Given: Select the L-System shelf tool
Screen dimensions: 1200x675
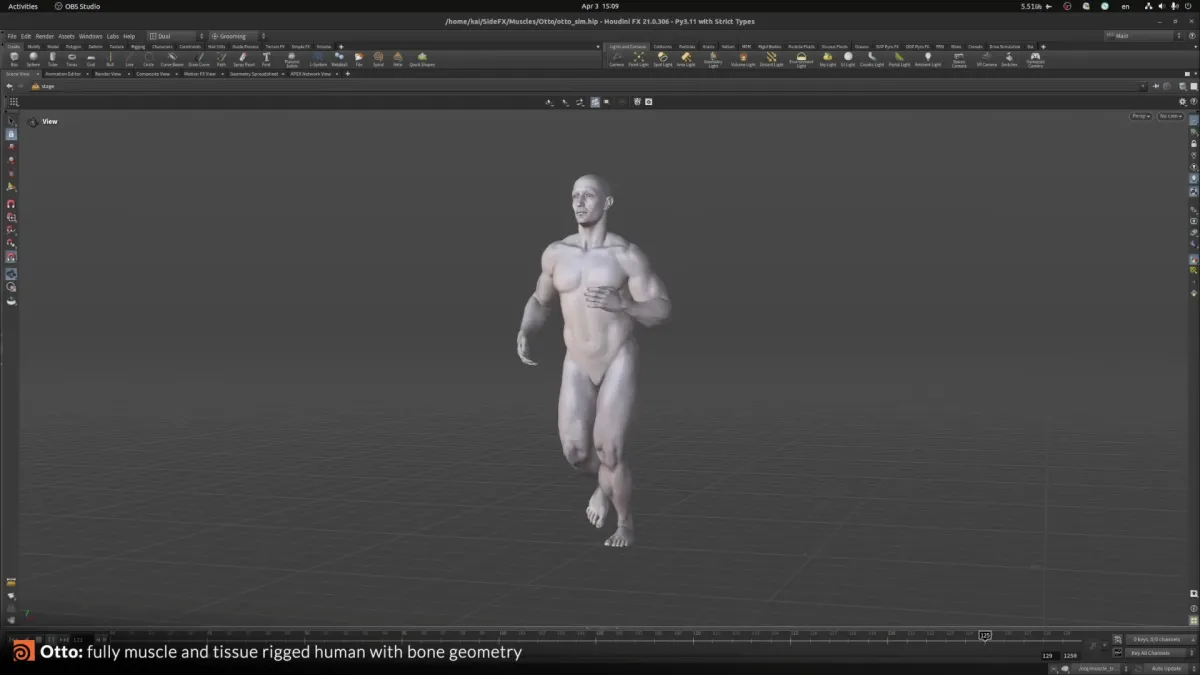Looking at the screenshot, I should click(x=318, y=58).
